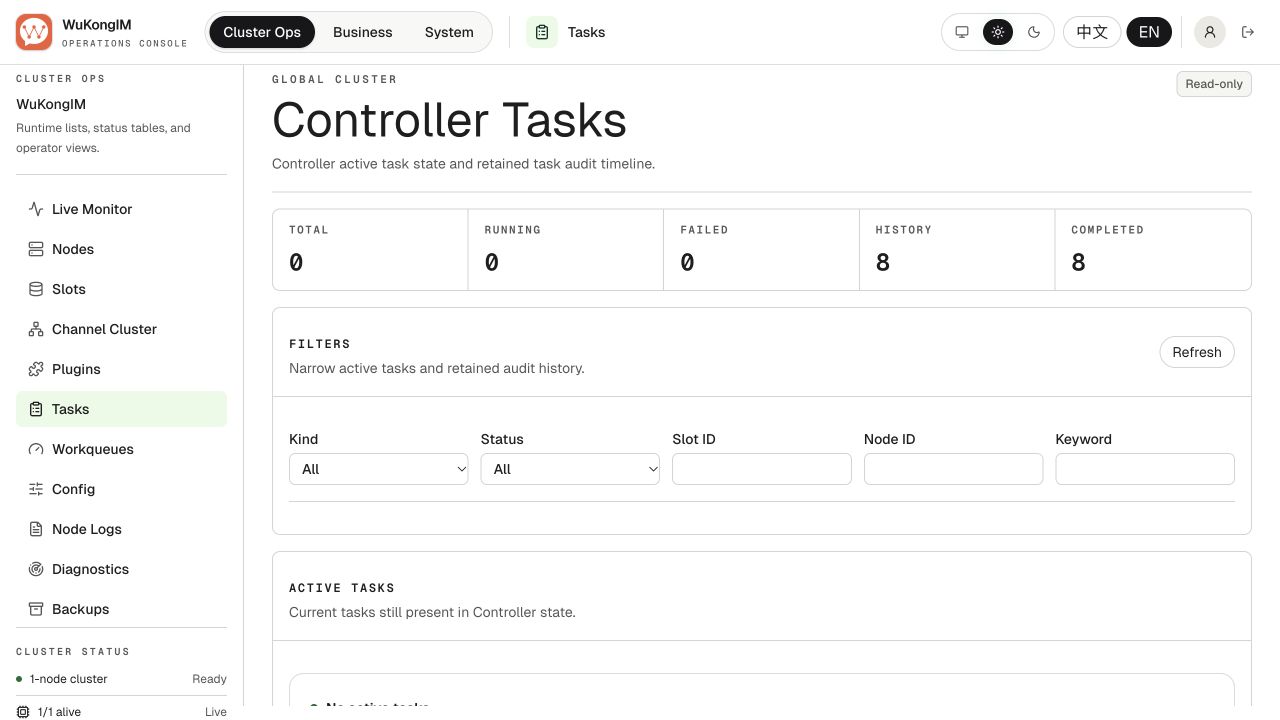Image resolution: width=1280 pixels, height=720 pixels.
Task: Click the CPU chip icon beside 1/1 alive
Action: click(x=22, y=712)
